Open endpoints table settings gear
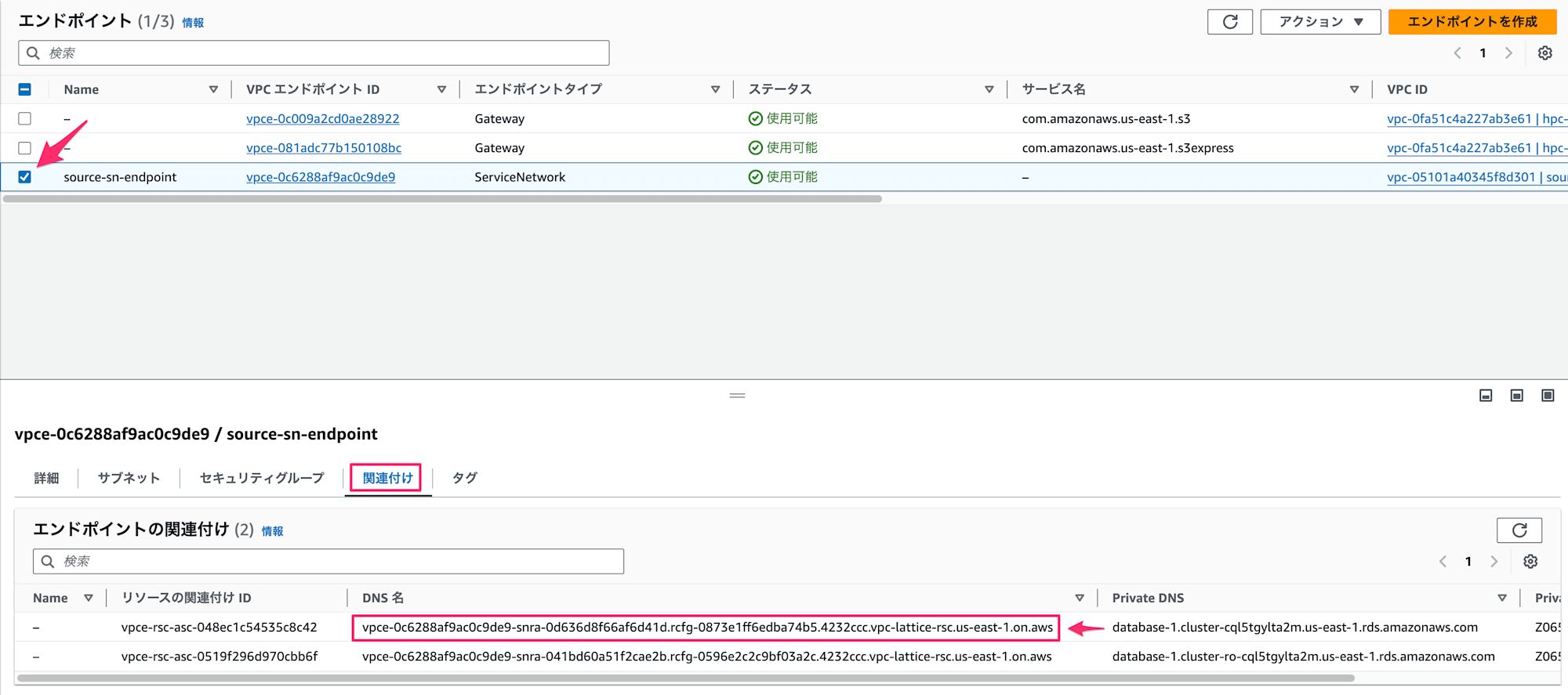Viewport: 1568px width, 695px height. click(x=1544, y=53)
